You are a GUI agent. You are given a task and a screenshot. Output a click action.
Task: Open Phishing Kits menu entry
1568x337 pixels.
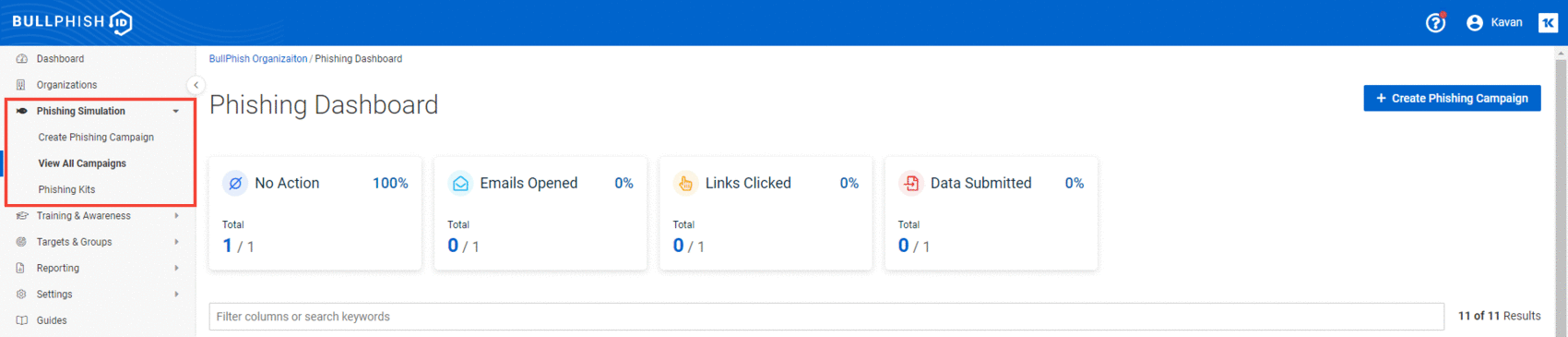click(66, 190)
